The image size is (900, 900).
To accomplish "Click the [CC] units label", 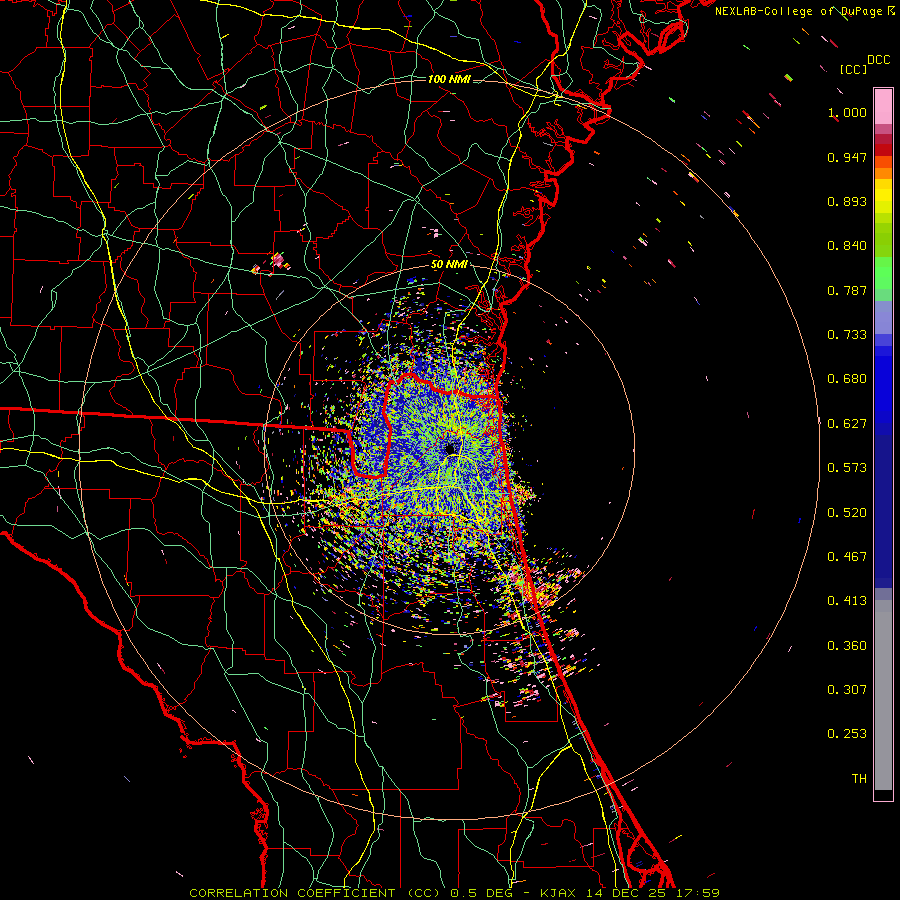I will tap(853, 69).
